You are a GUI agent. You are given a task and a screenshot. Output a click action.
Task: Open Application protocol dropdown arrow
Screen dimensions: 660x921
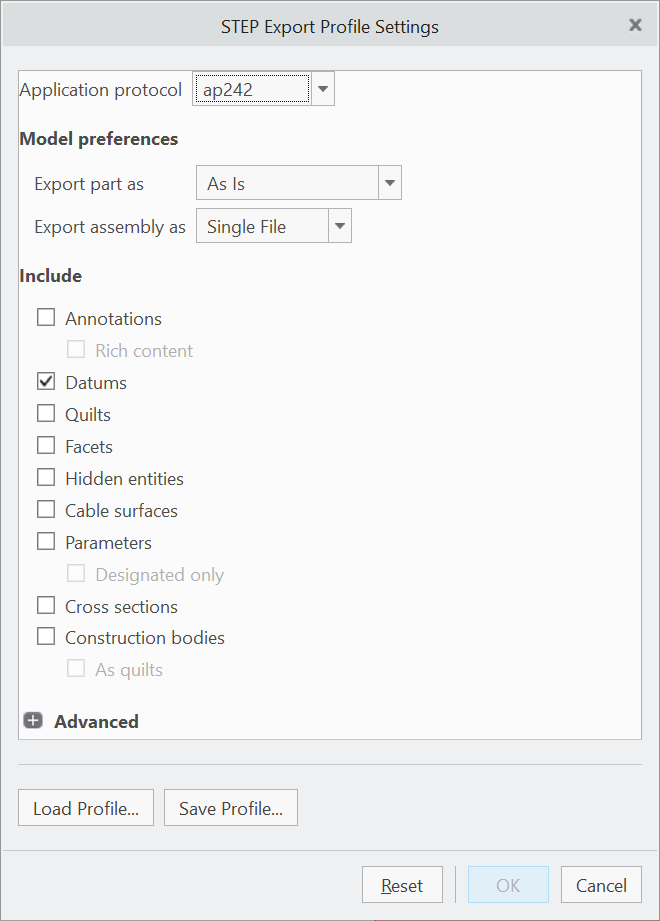coord(322,89)
